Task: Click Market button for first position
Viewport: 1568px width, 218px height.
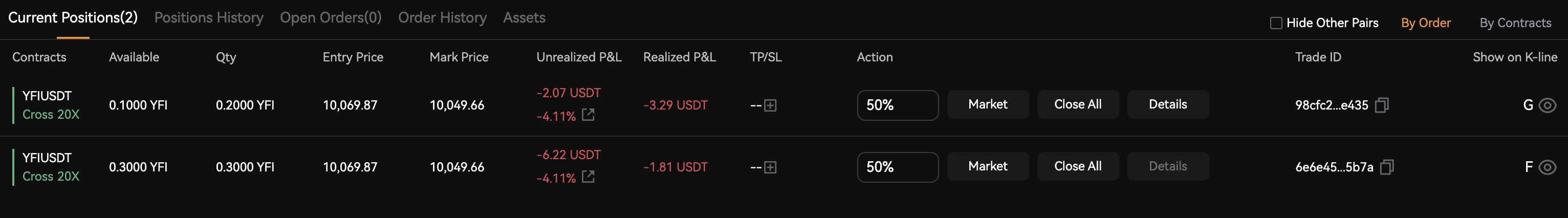Action: (987, 105)
